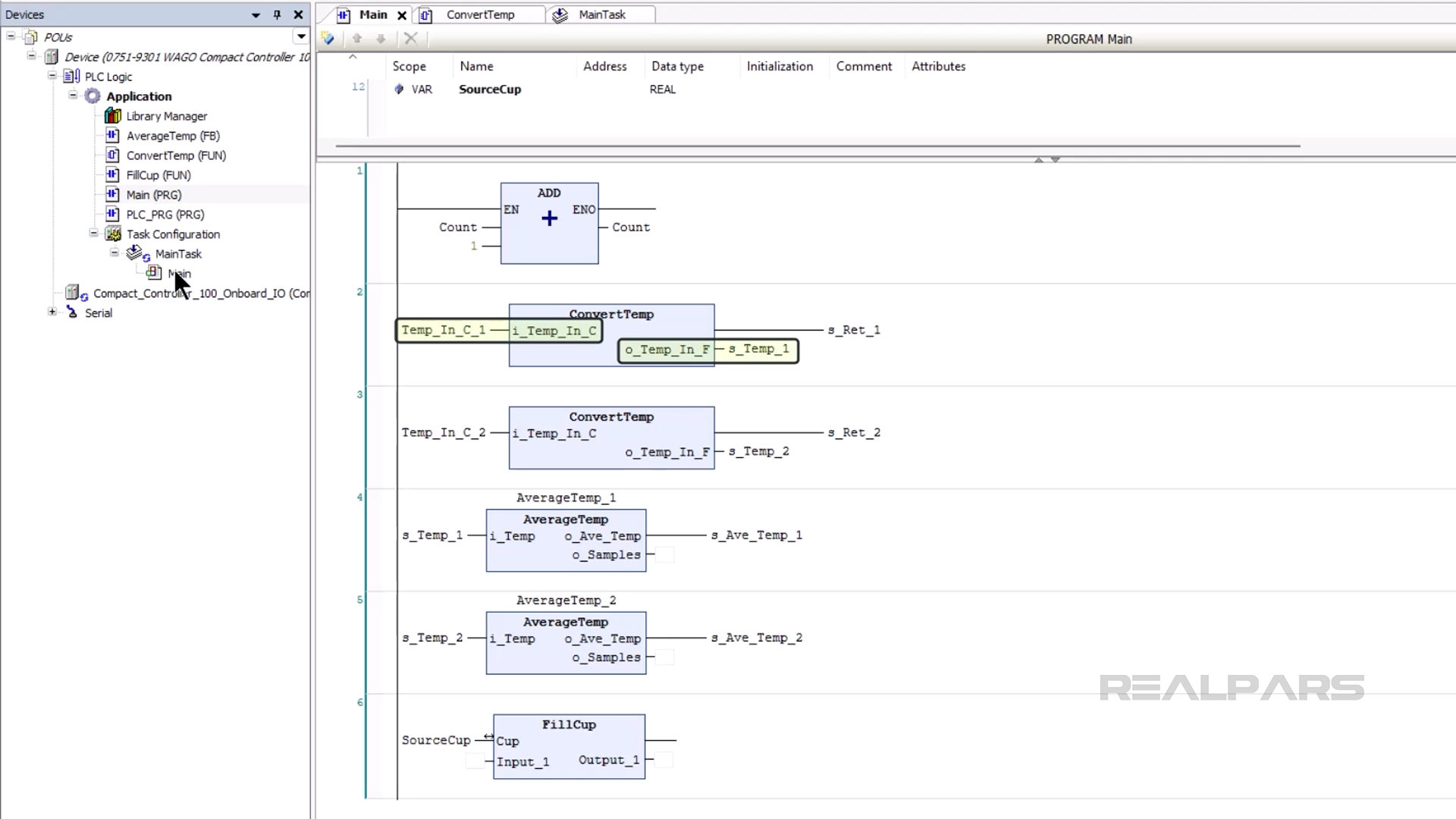Click the declaration horizontal scrollbar
This screenshot has width=1456, height=819.
817,146
